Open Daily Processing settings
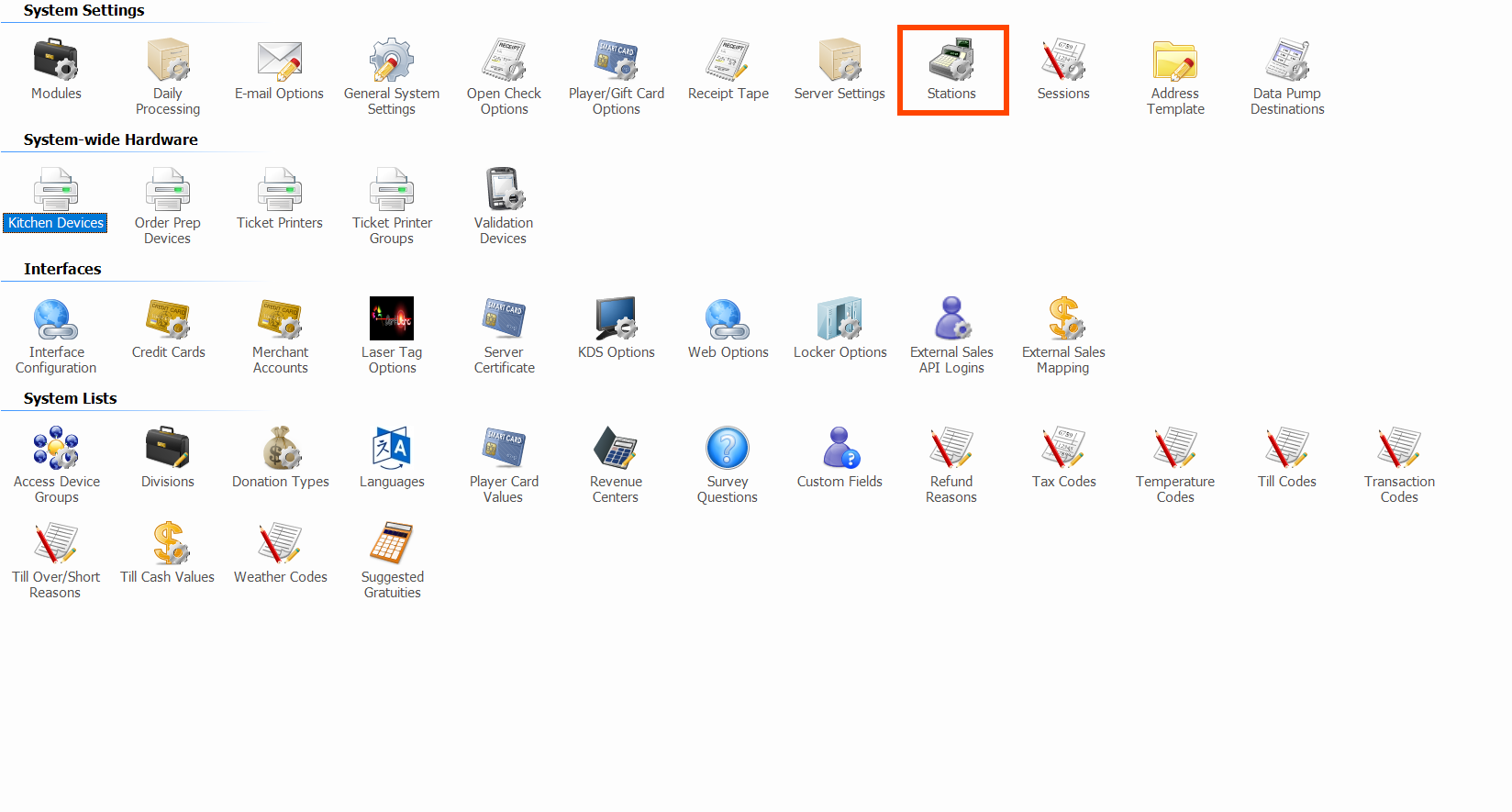The image size is (1512, 812). coord(168,61)
